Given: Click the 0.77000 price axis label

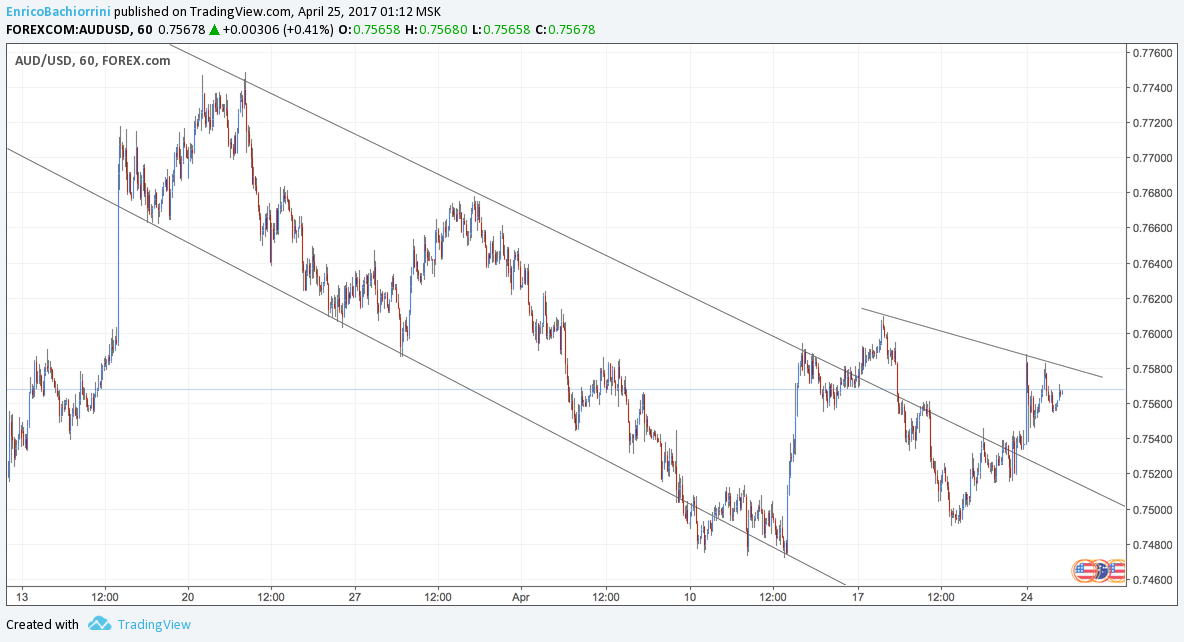Looking at the screenshot, I should pos(1152,158).
